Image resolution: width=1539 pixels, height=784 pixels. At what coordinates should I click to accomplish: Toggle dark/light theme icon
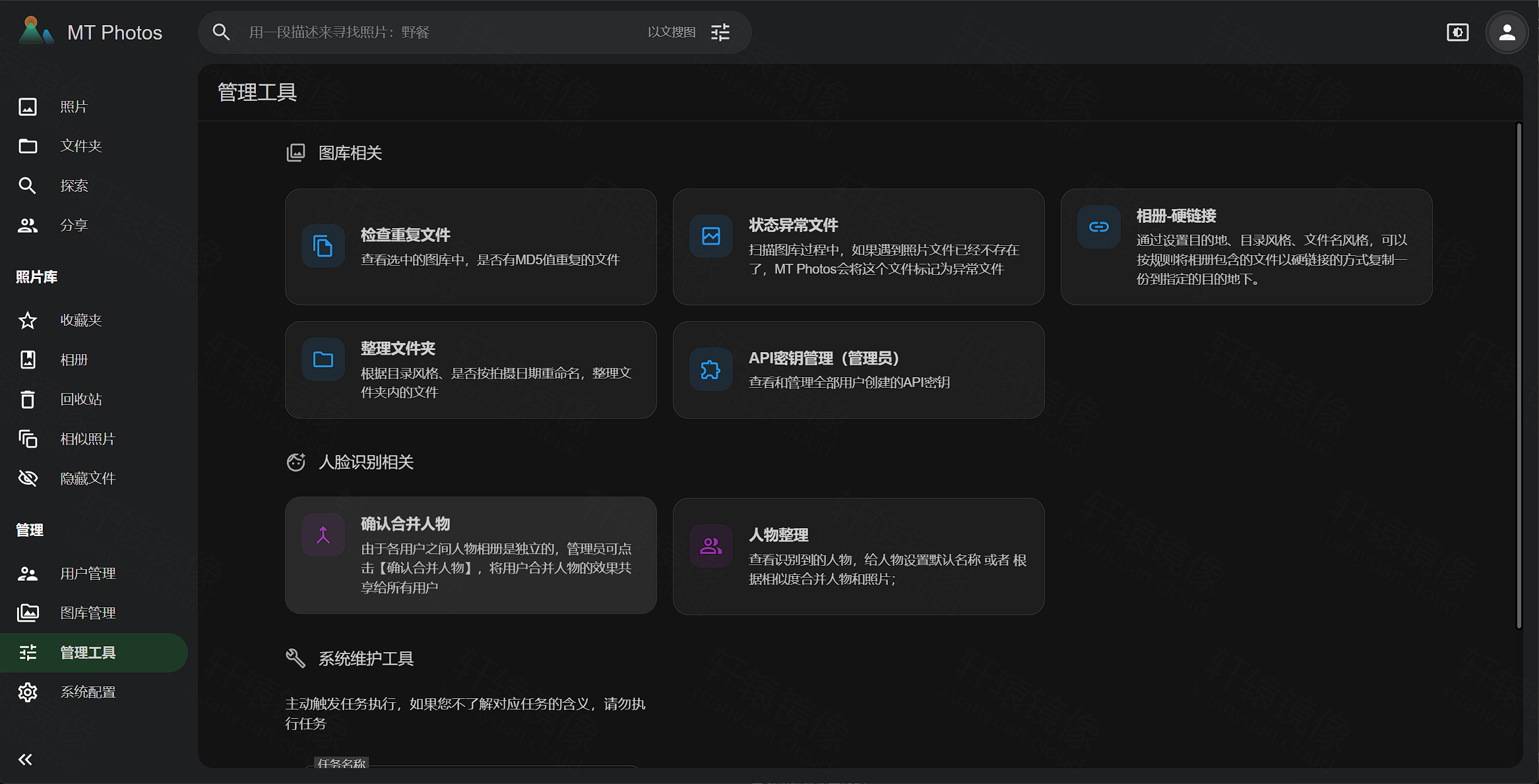point(1457,32)
